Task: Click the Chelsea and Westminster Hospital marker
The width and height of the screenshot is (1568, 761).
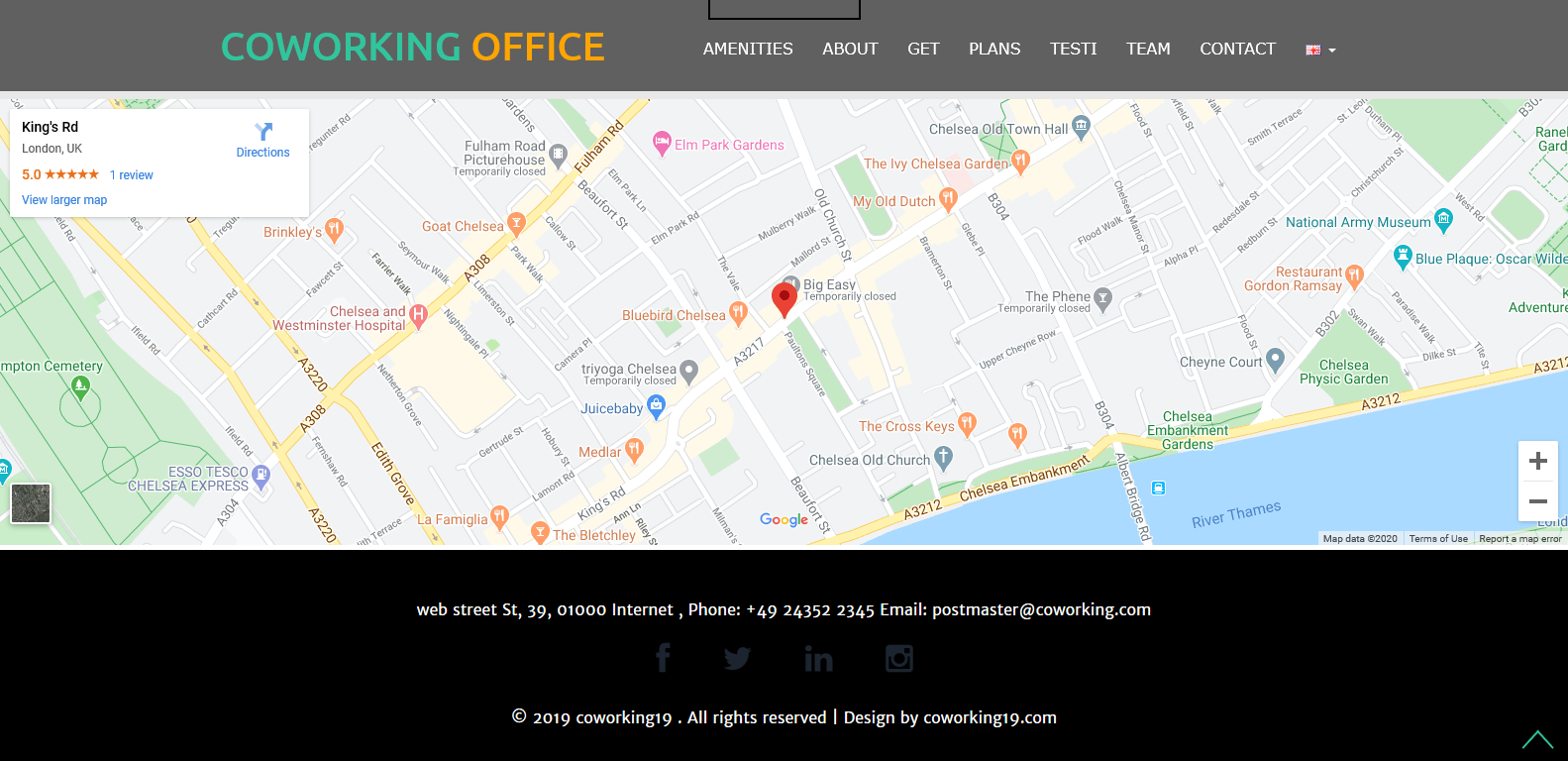Action: pyautogui.click(x=418, y=316)
